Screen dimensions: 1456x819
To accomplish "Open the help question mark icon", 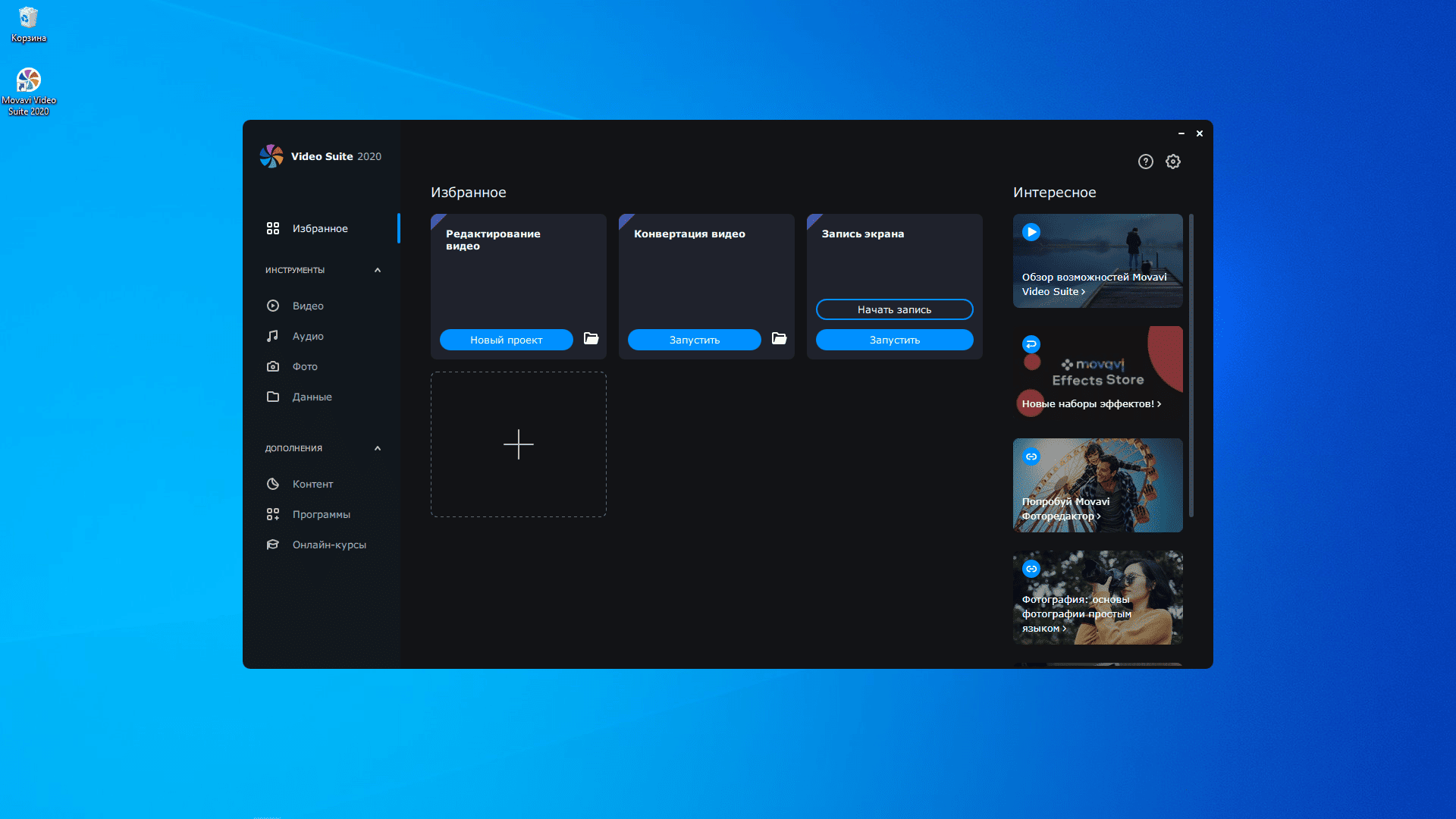I will click(x=1145, y=162).
